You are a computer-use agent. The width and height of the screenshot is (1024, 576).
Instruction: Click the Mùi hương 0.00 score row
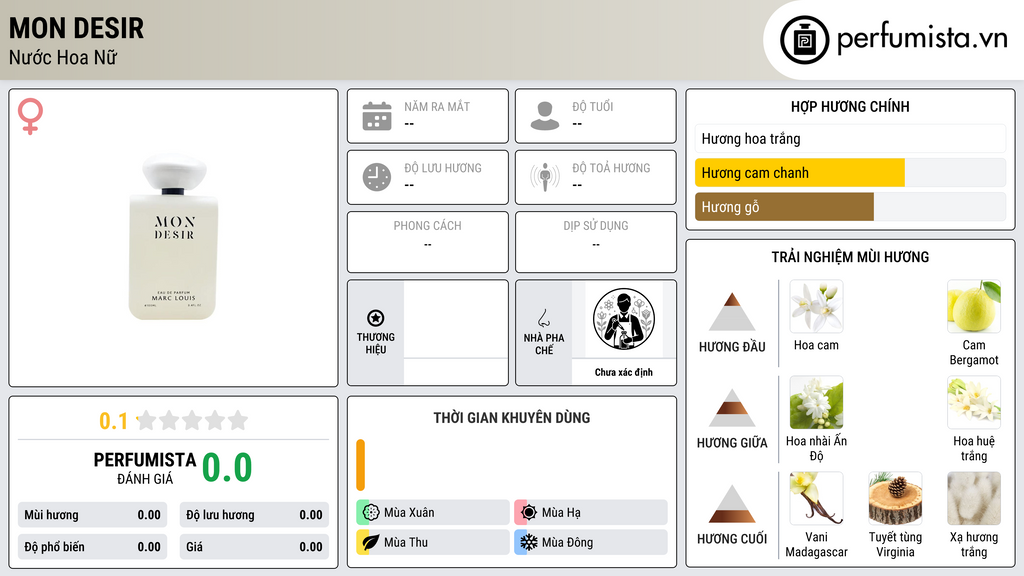[x=93, y=515]
